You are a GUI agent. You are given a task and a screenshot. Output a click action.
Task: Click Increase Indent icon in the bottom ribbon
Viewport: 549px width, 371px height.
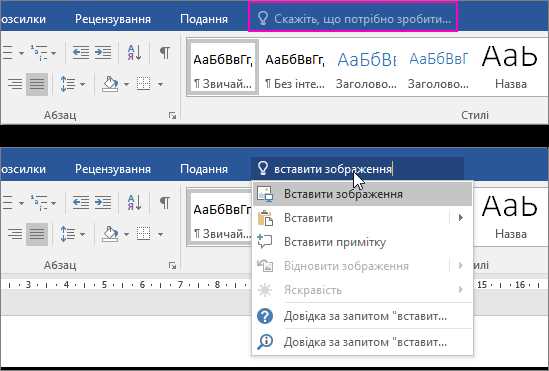click(x=103, y=203)
